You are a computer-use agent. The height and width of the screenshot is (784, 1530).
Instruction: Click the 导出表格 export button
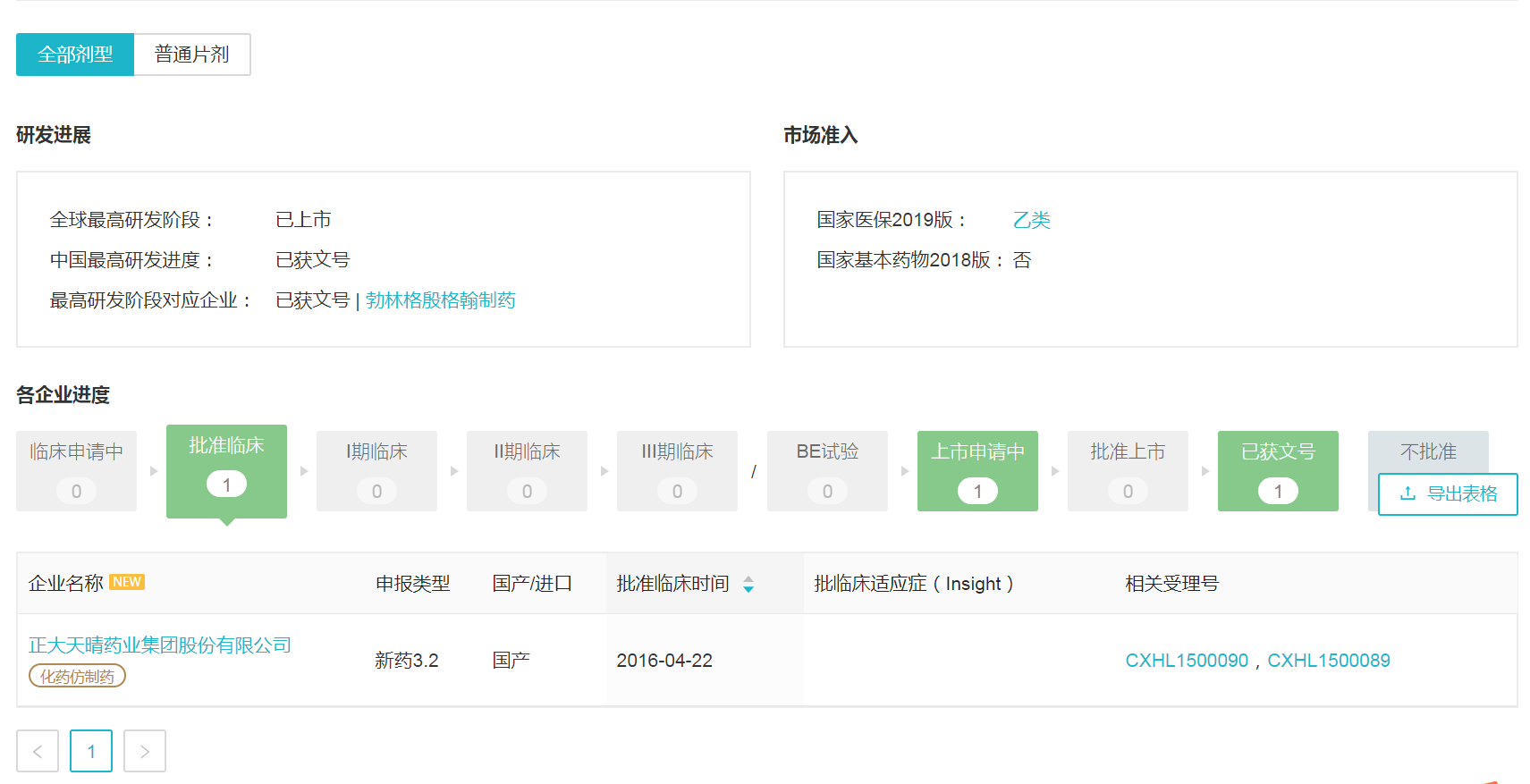coord(1448,494)
